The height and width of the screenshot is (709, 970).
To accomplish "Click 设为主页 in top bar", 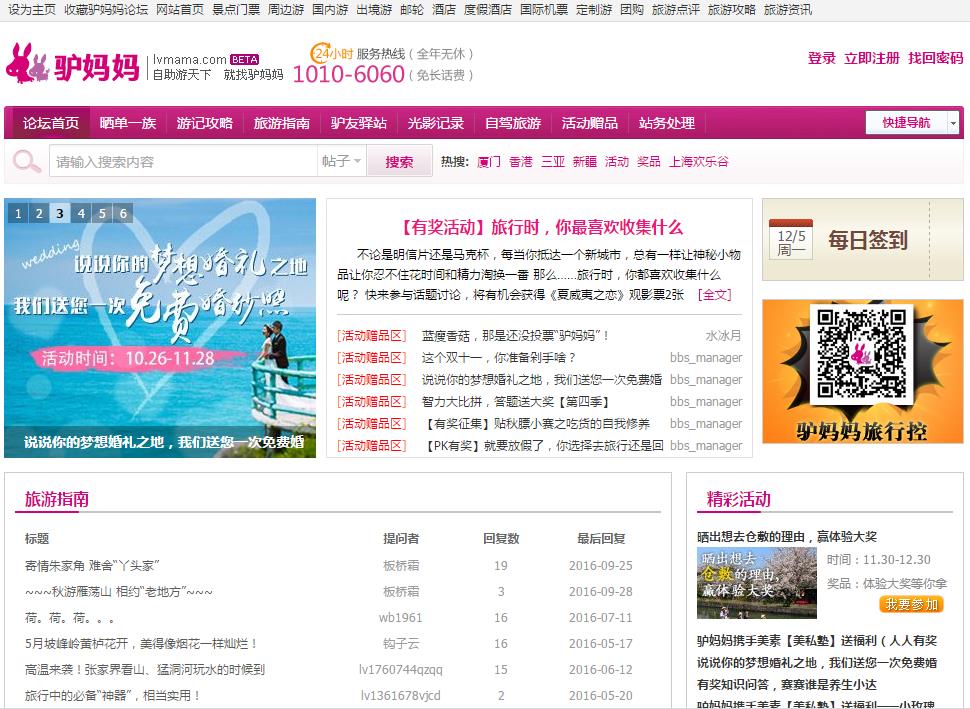I will [32, 9].
